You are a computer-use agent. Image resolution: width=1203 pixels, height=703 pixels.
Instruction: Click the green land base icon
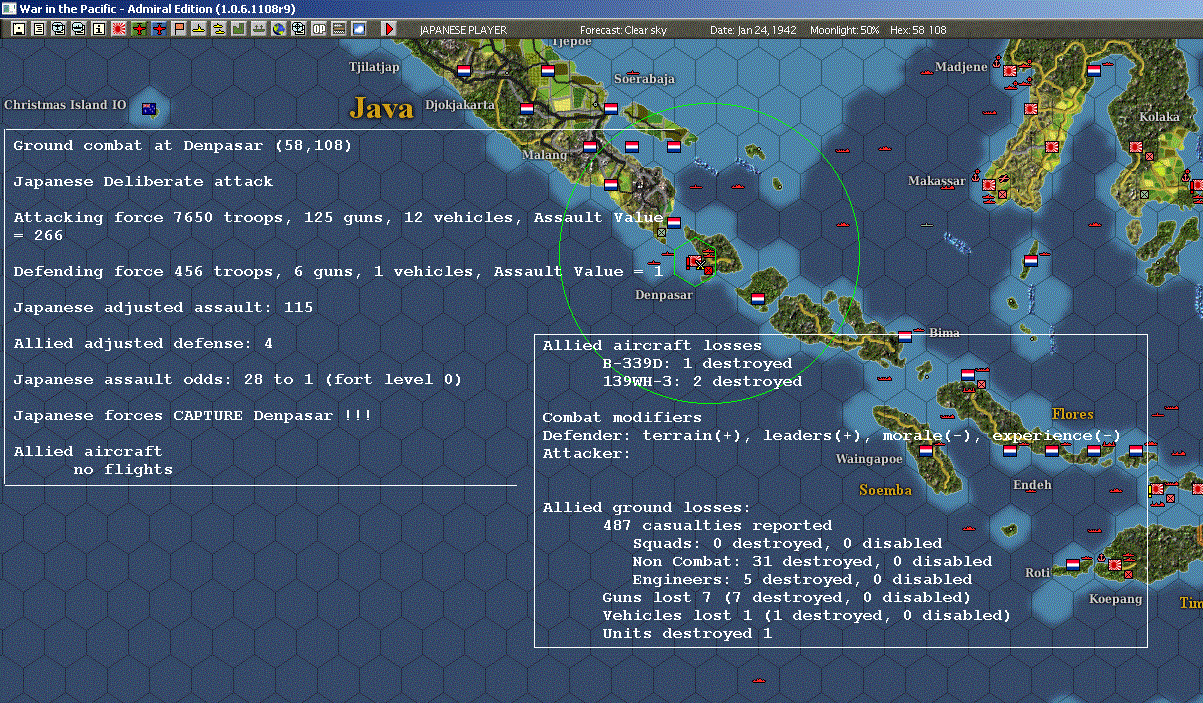(240, 29)
